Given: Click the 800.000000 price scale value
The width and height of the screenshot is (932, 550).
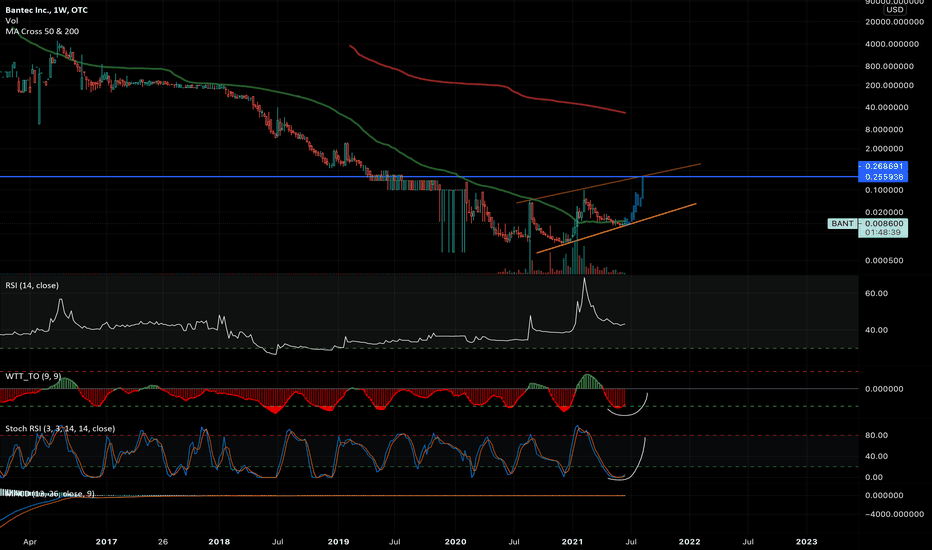Looking at the screenshot, I should (889, 66).
